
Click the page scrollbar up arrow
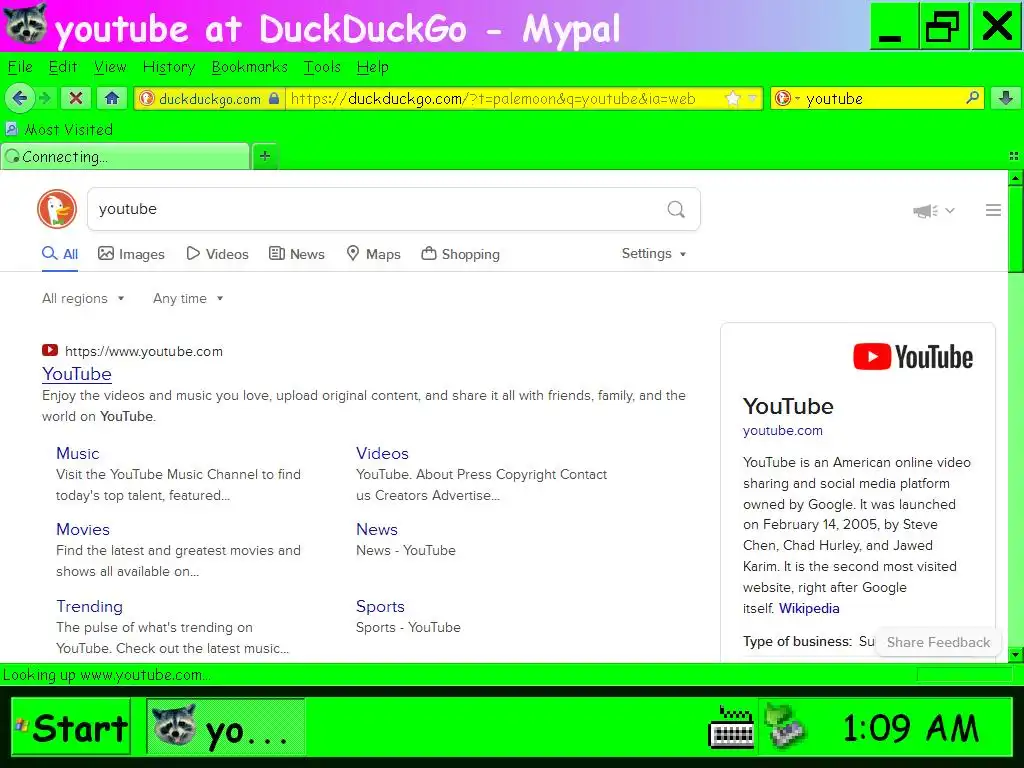tap(1016, 177)
